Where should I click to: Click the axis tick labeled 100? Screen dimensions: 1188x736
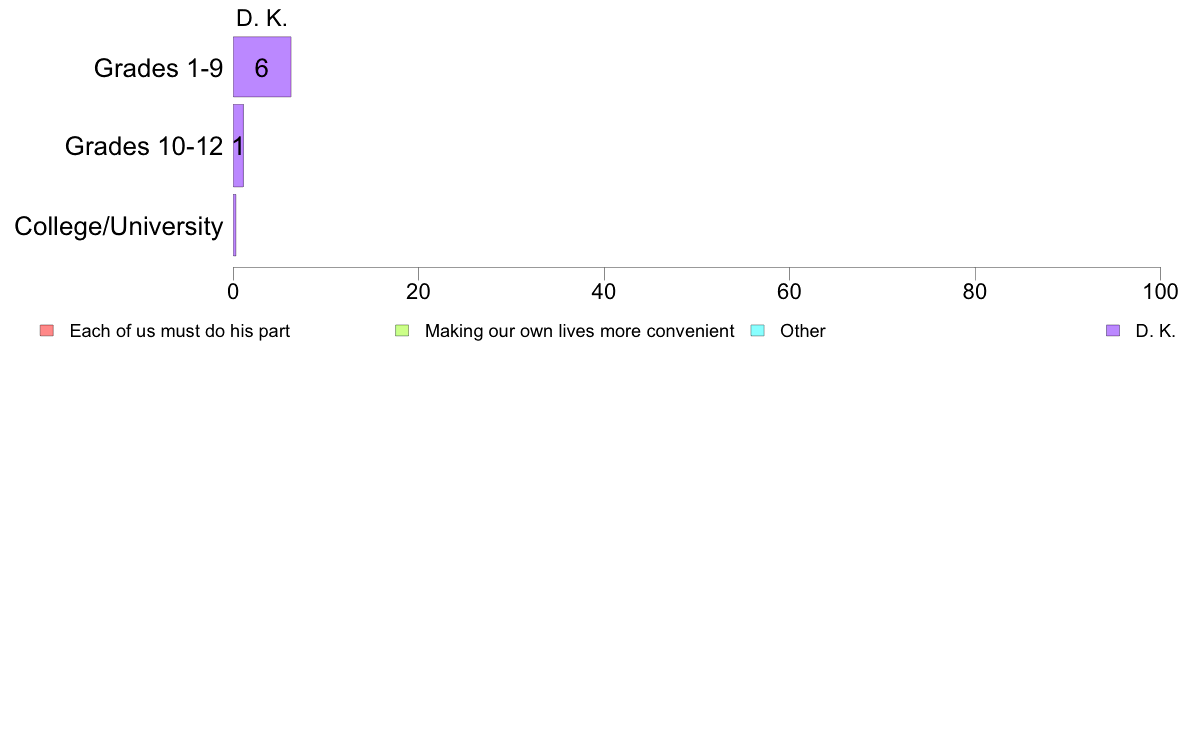pyautogui.click(x=1160, y=292)
